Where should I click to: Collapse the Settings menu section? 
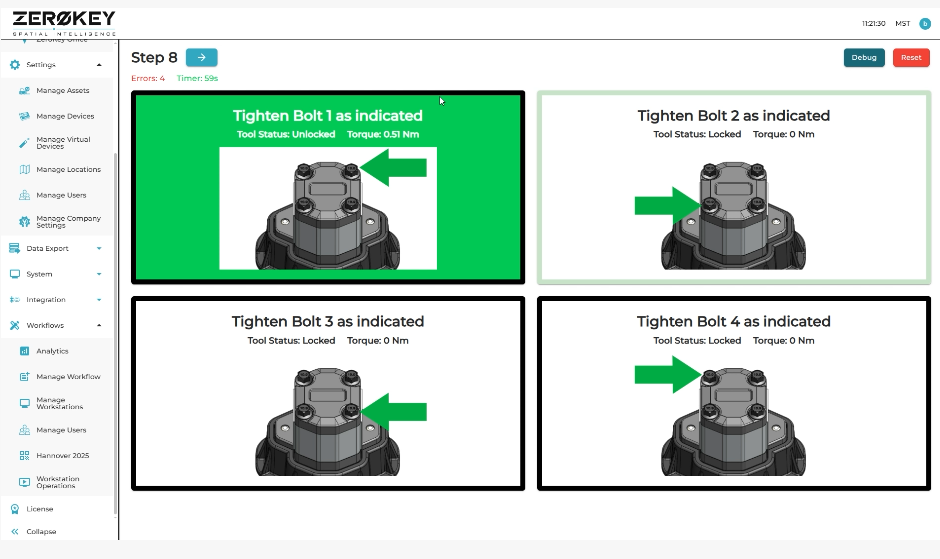click(x=99, y=65)
